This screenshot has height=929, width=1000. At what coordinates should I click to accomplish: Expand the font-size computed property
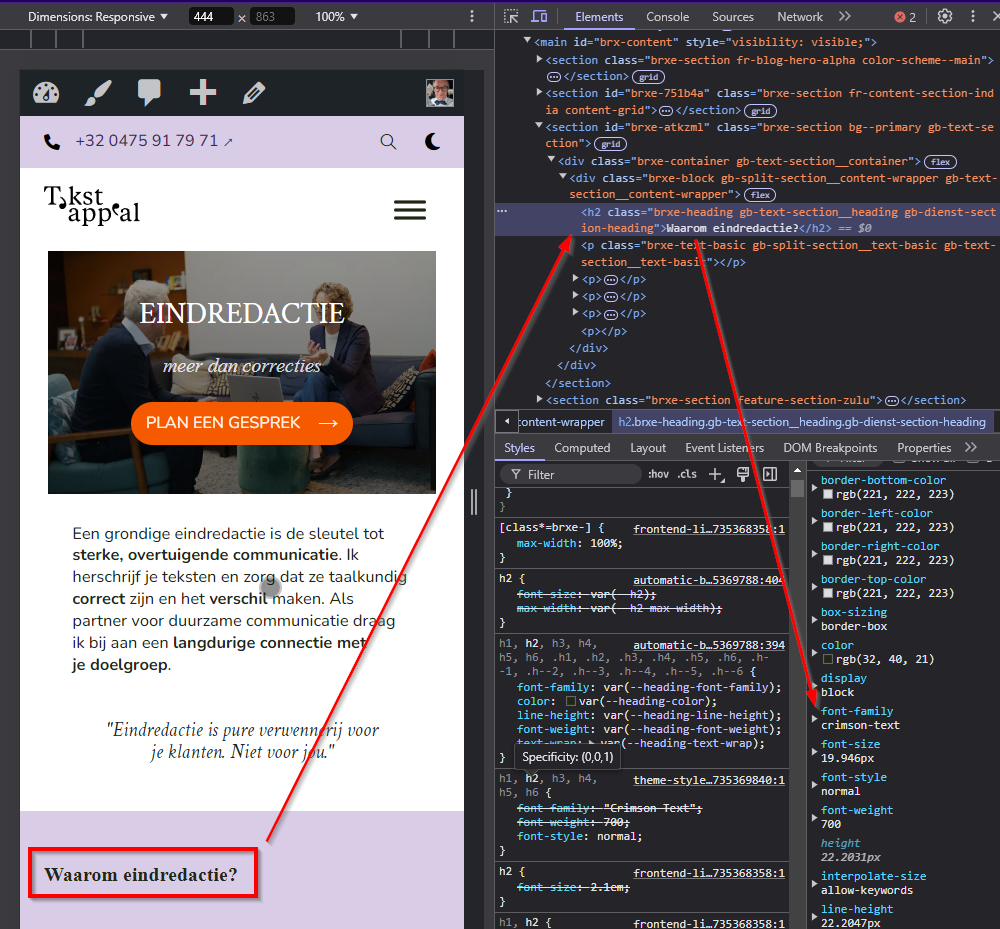coord(814,752)
